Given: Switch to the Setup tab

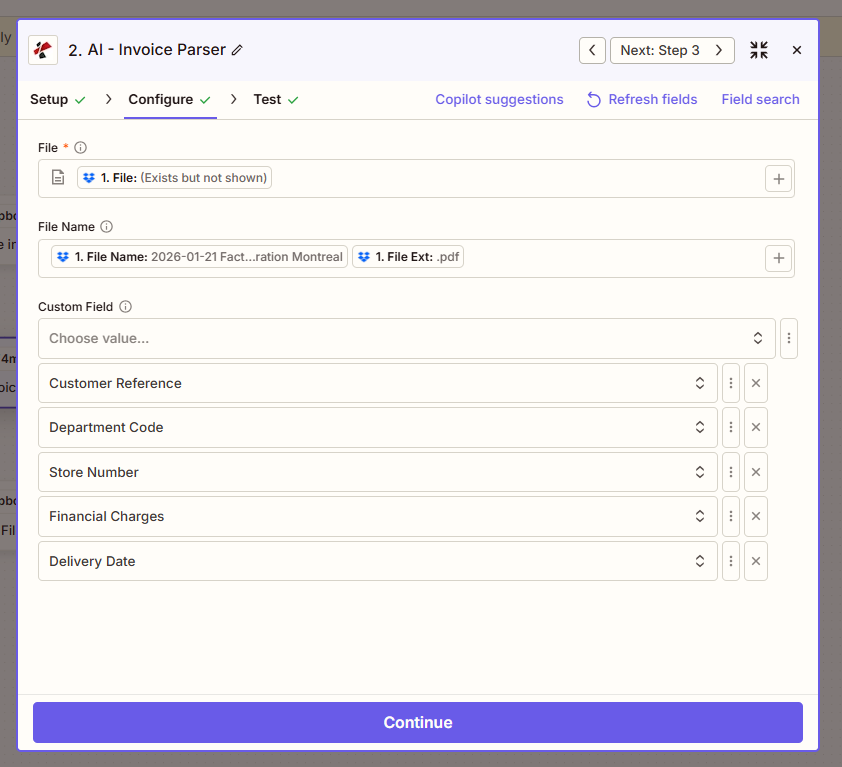Looking at the screenshot, I should click(x=49, y=99).
